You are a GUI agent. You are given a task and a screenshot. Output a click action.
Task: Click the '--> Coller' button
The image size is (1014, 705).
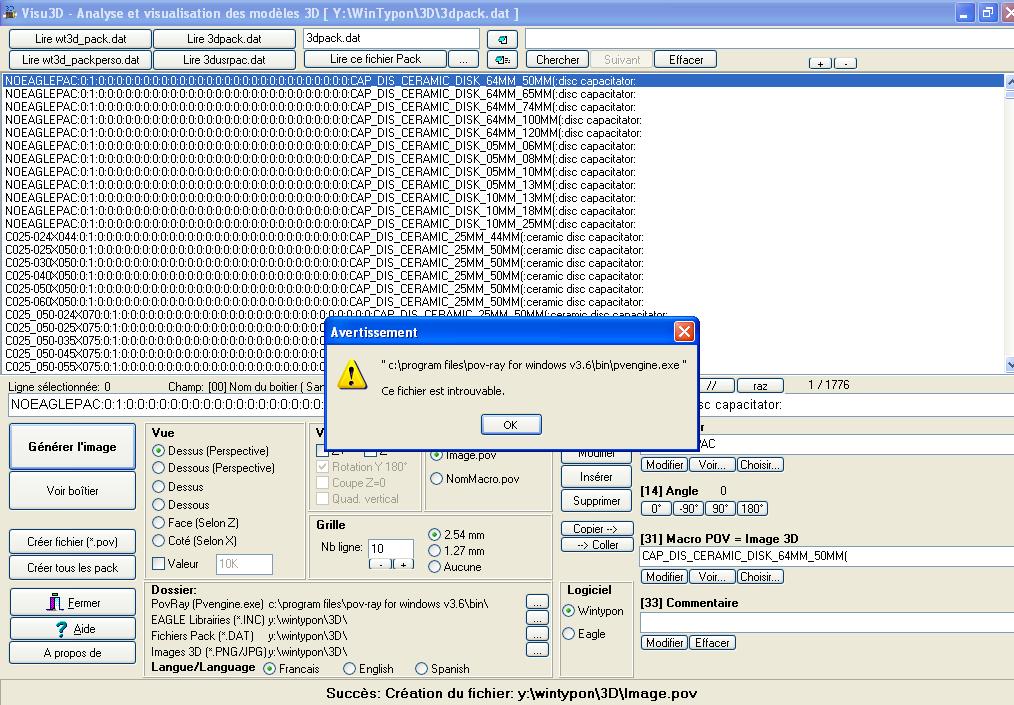click(x=596, y=545)
